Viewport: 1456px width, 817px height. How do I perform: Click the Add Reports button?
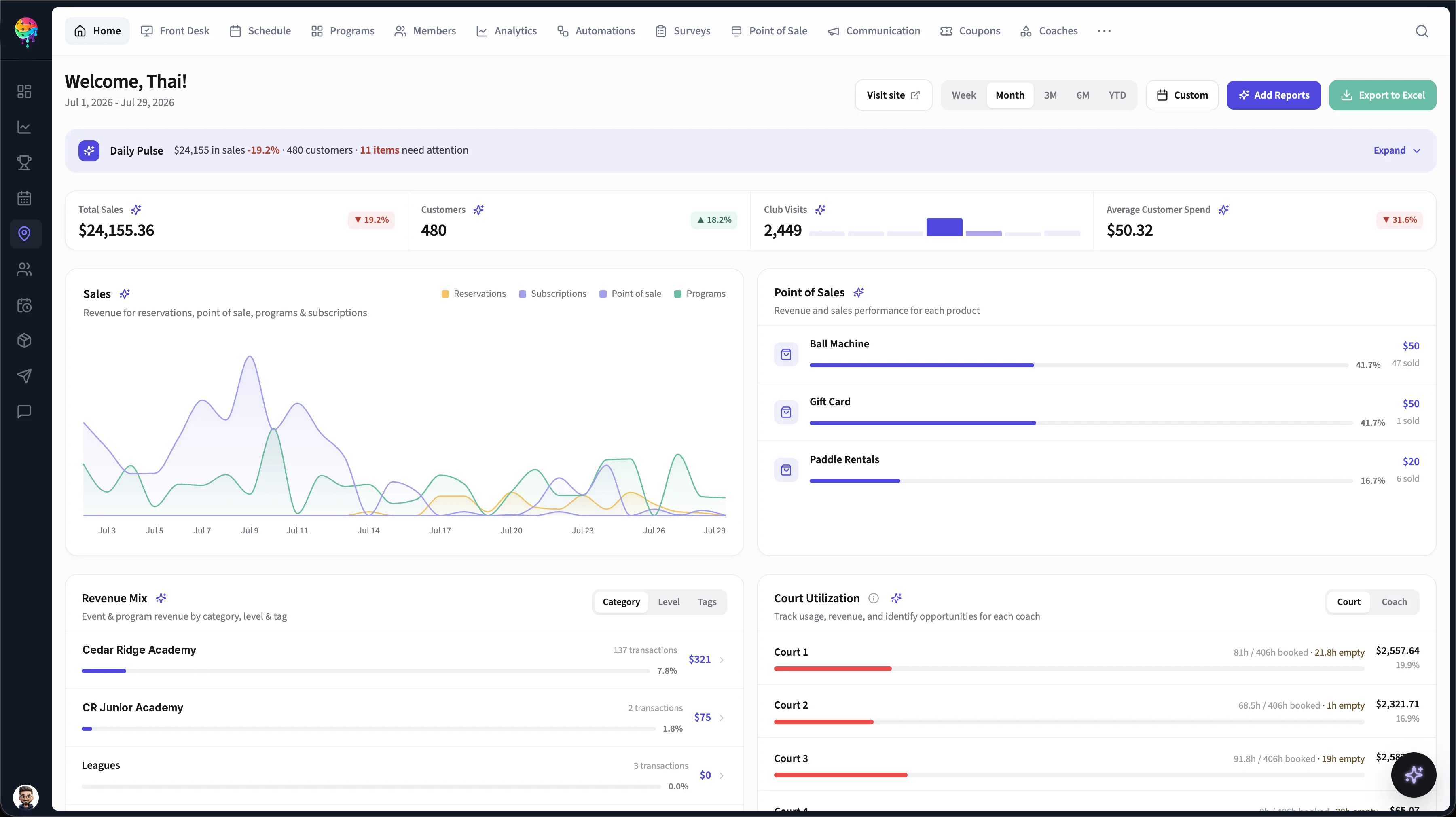point(1274,95)
